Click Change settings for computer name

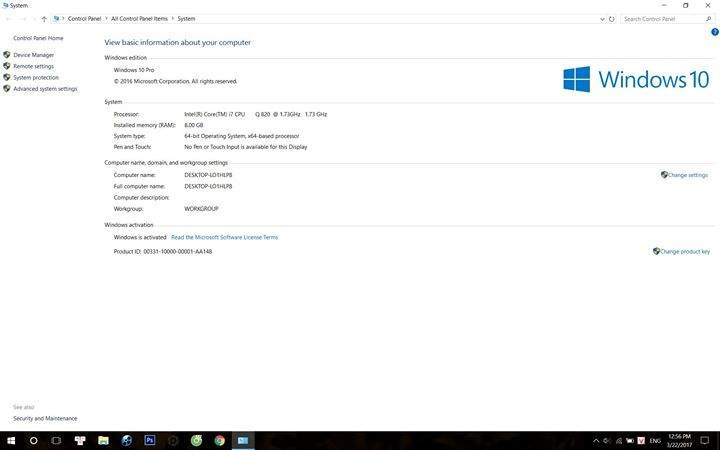(687, 175)
